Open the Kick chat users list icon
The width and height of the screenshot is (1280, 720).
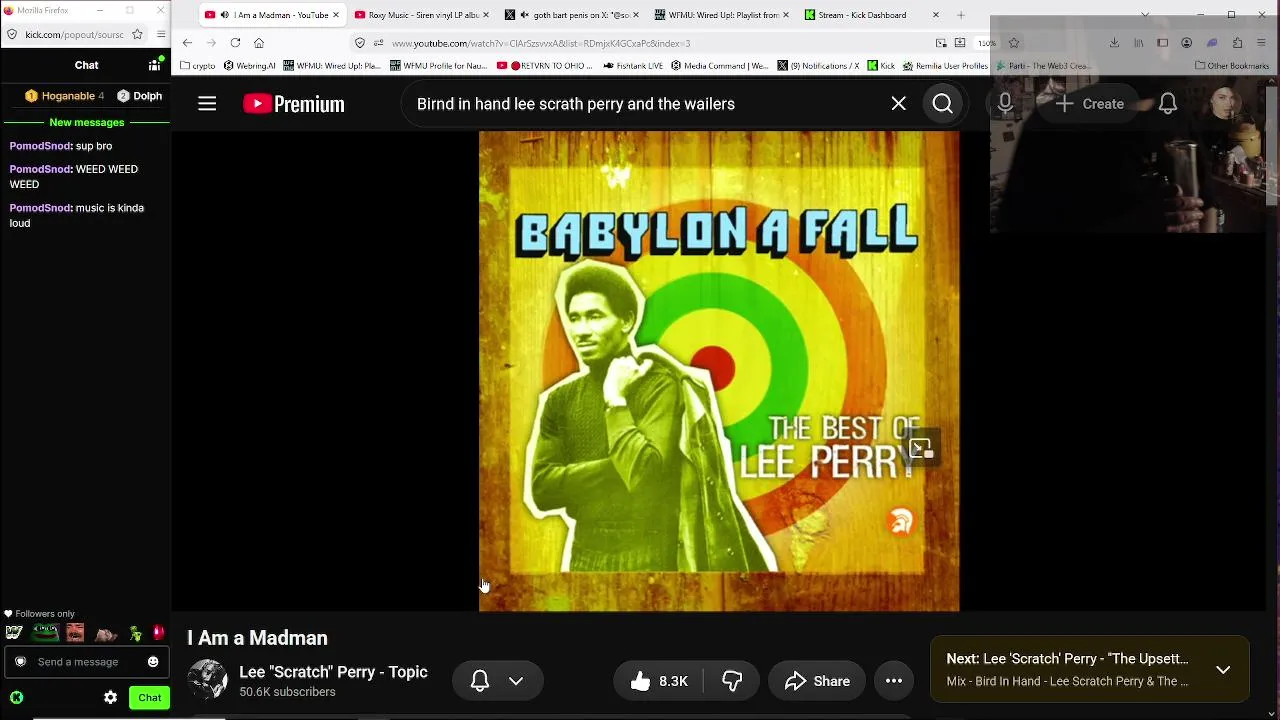155,65
